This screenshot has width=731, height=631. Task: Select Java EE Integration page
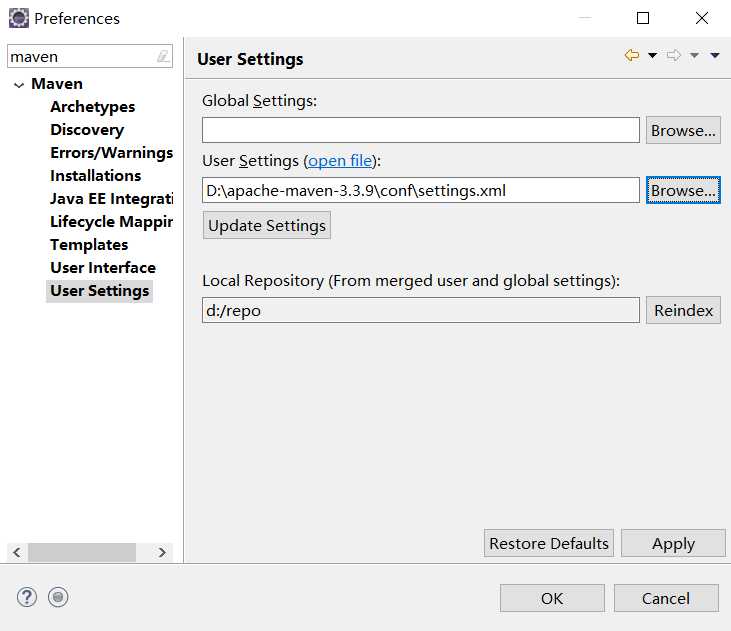tap(111, 199)
